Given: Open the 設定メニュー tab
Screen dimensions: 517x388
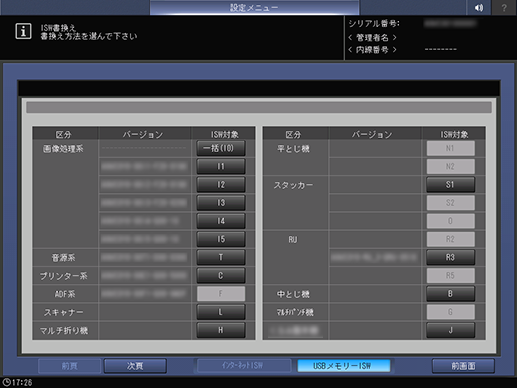Looking at the screenshot, I should [254, 7].
